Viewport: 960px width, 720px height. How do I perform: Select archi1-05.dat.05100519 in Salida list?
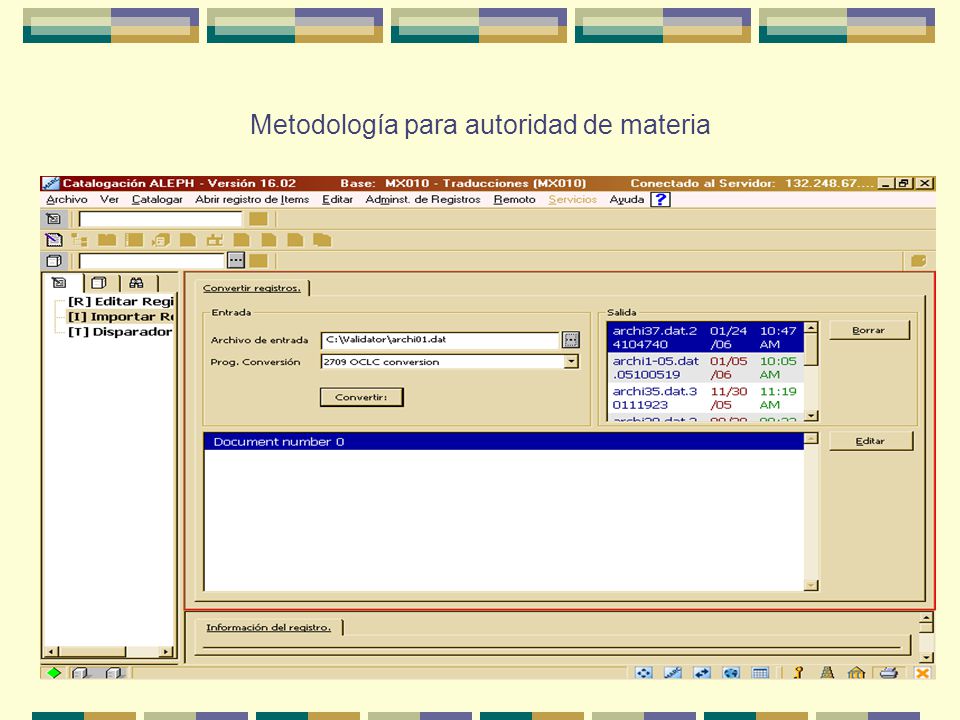pos(705,367)
